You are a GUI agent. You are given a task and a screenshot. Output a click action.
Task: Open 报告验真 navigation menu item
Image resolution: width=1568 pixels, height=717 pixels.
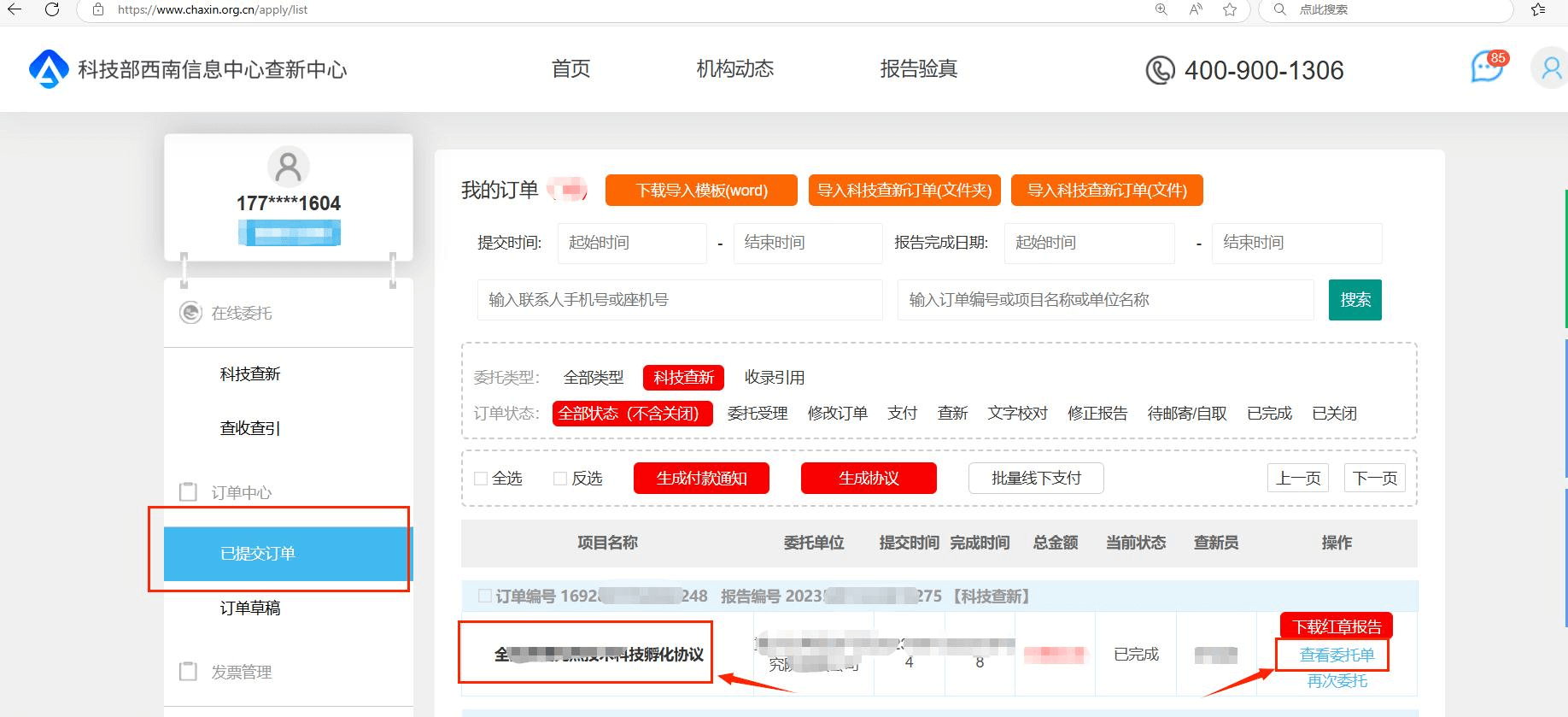[918, 69]
